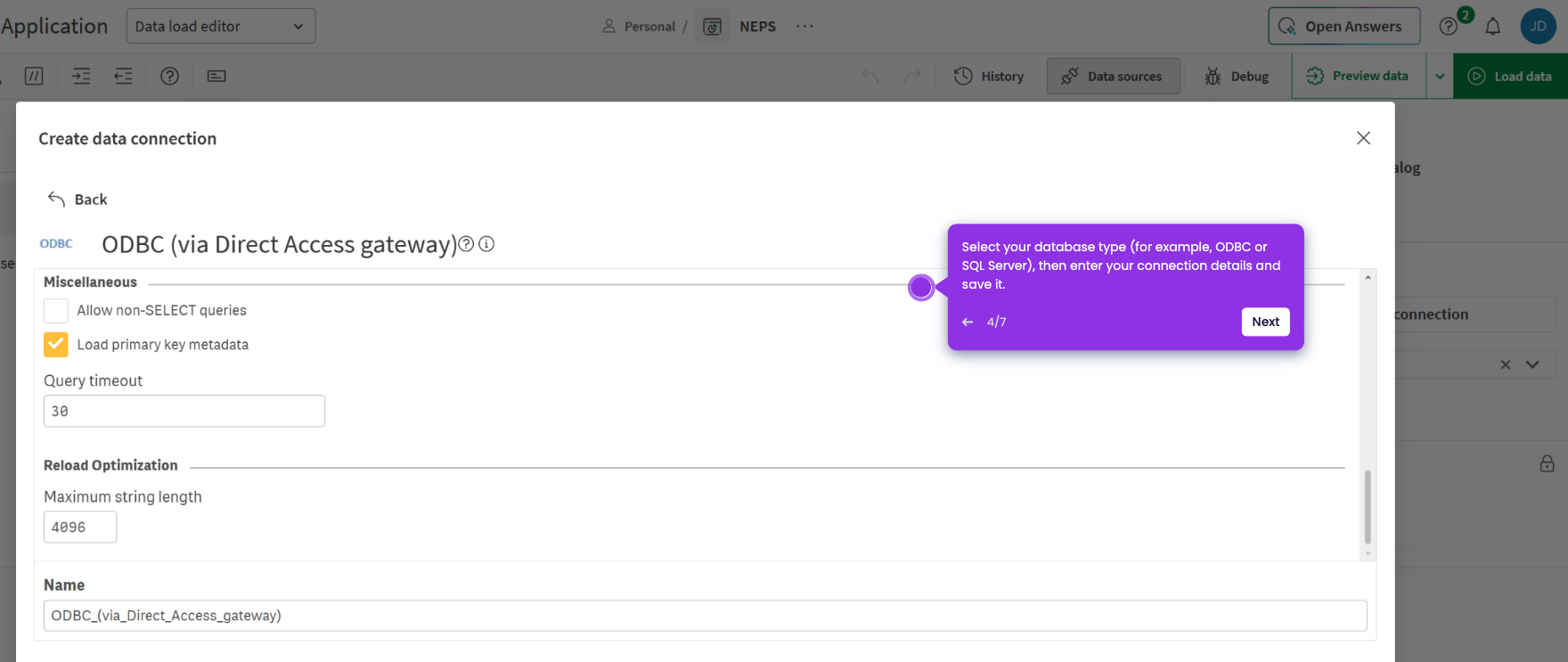The image size is (1568, 662).
Task: Click the dialog vertical scrollbar thumb
Action: 1368,507
